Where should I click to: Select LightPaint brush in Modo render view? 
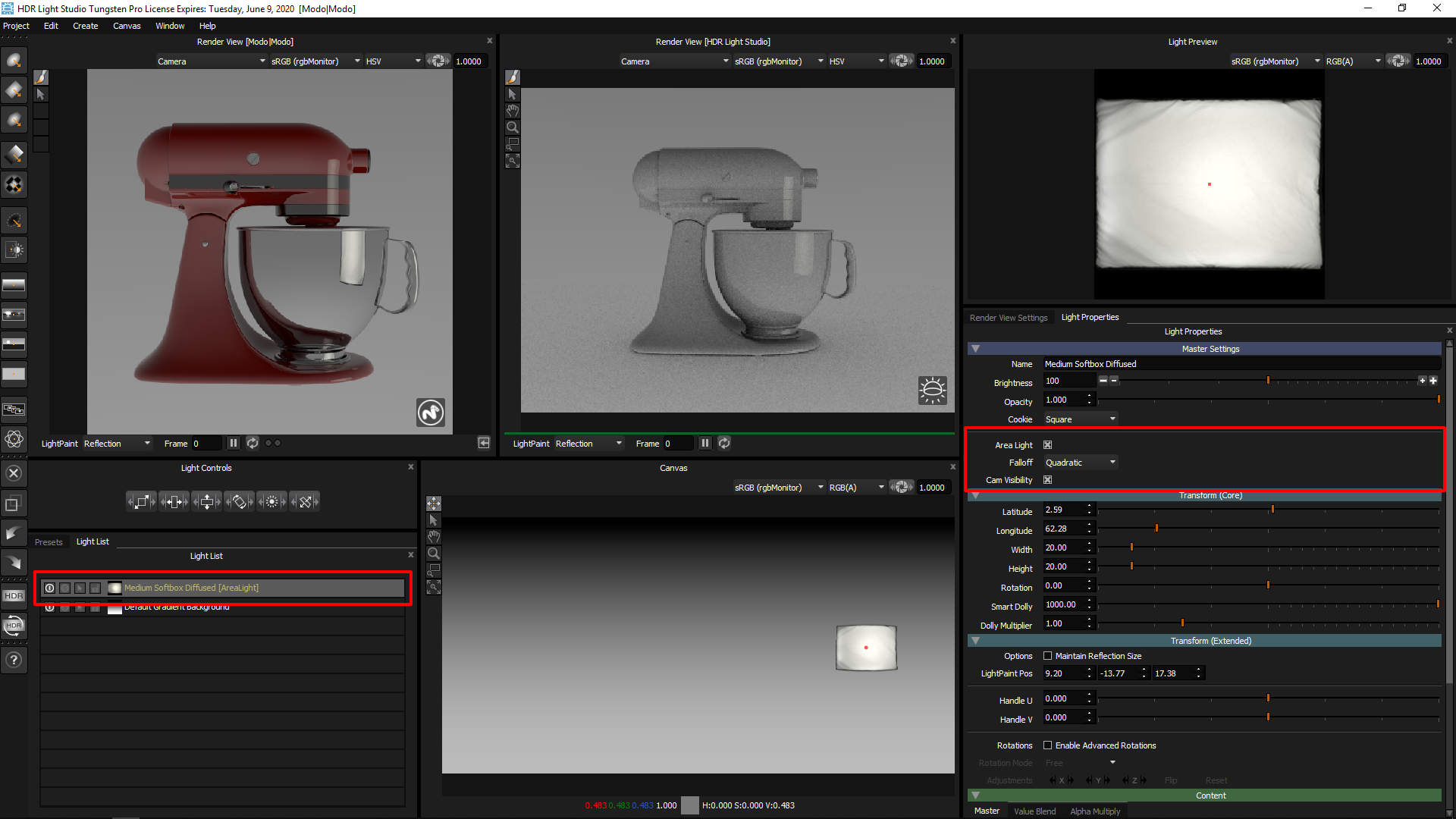point(41,77)
